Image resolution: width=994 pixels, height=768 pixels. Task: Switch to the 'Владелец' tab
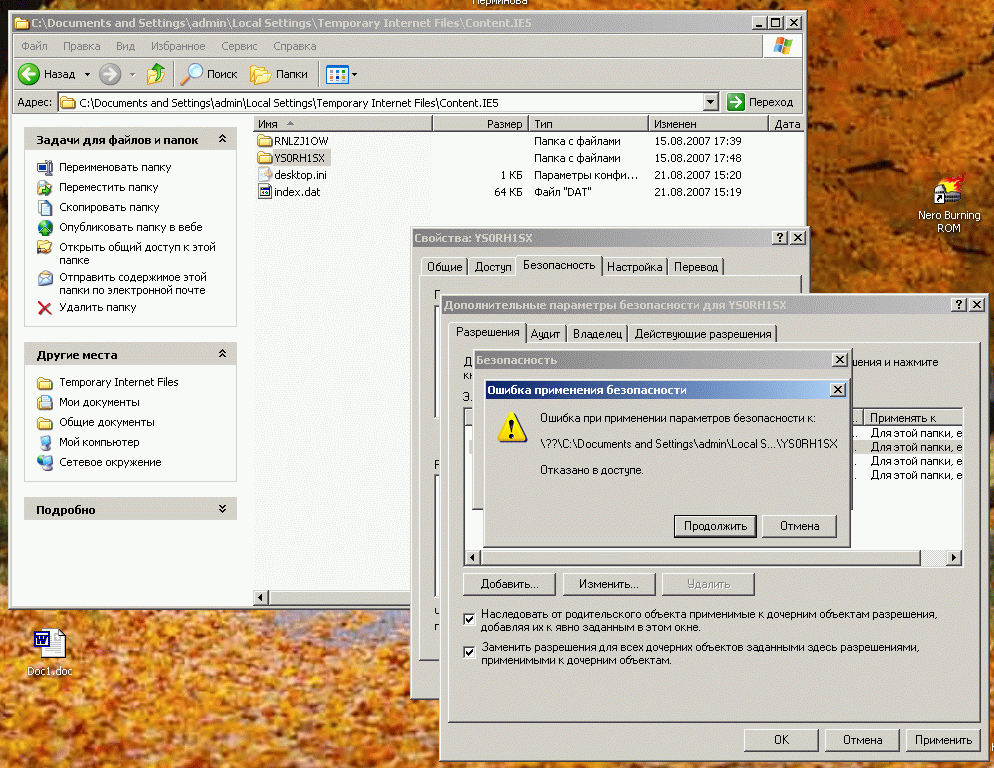point(598,334)
